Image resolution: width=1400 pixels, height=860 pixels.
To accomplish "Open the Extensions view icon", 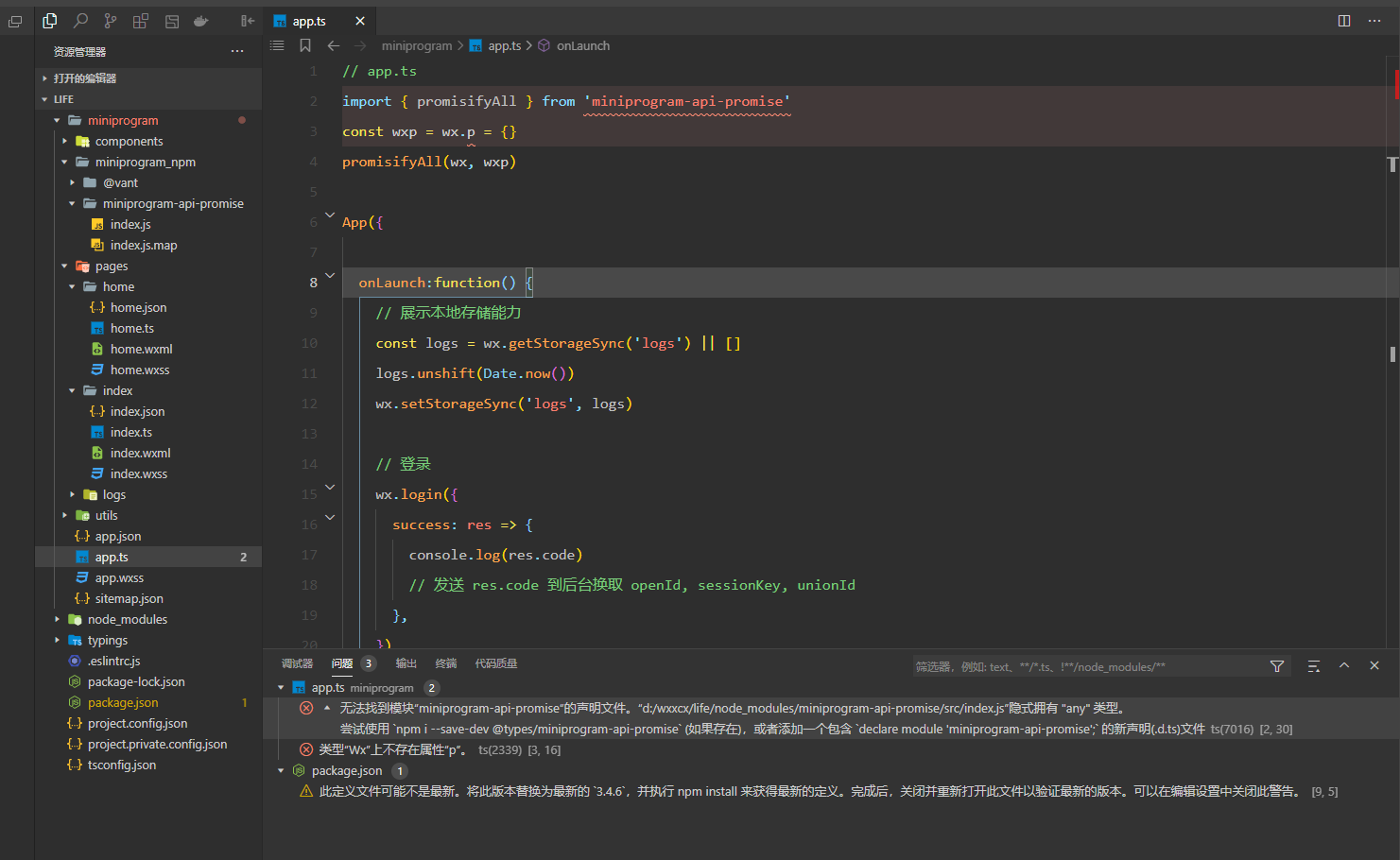I will point(141,21).
